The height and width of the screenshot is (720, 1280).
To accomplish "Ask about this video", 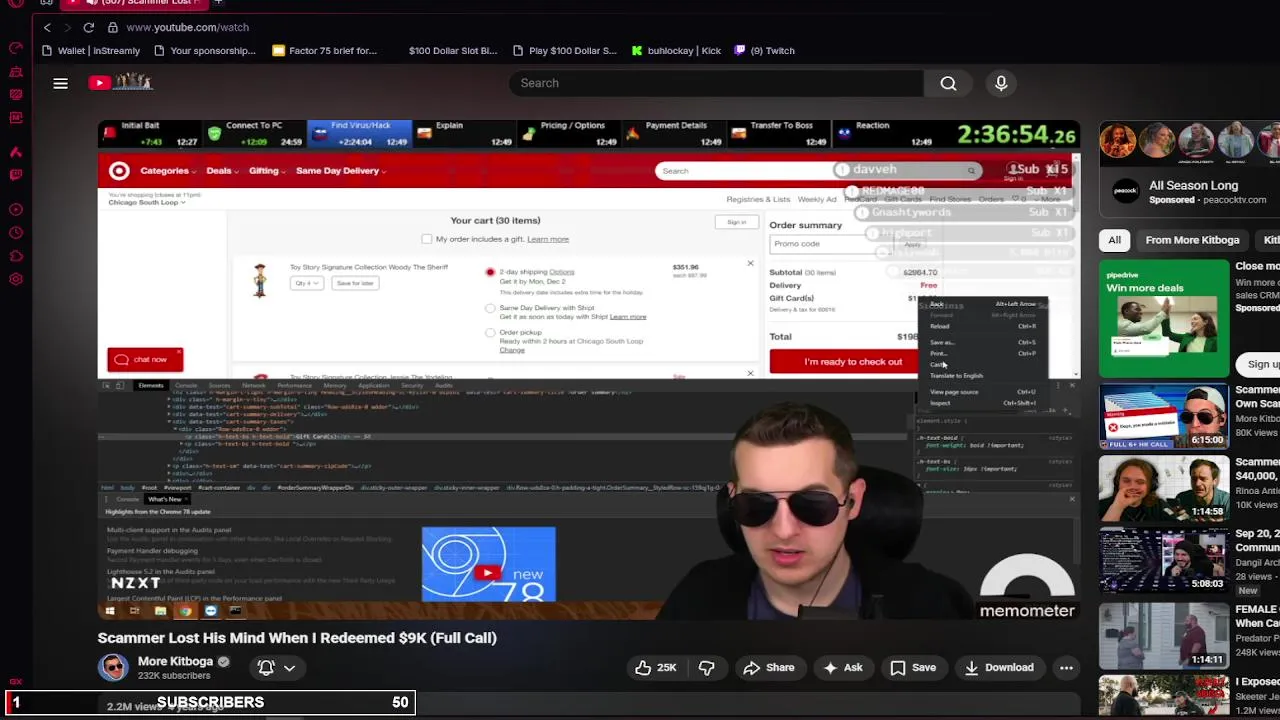I will 842,668.
